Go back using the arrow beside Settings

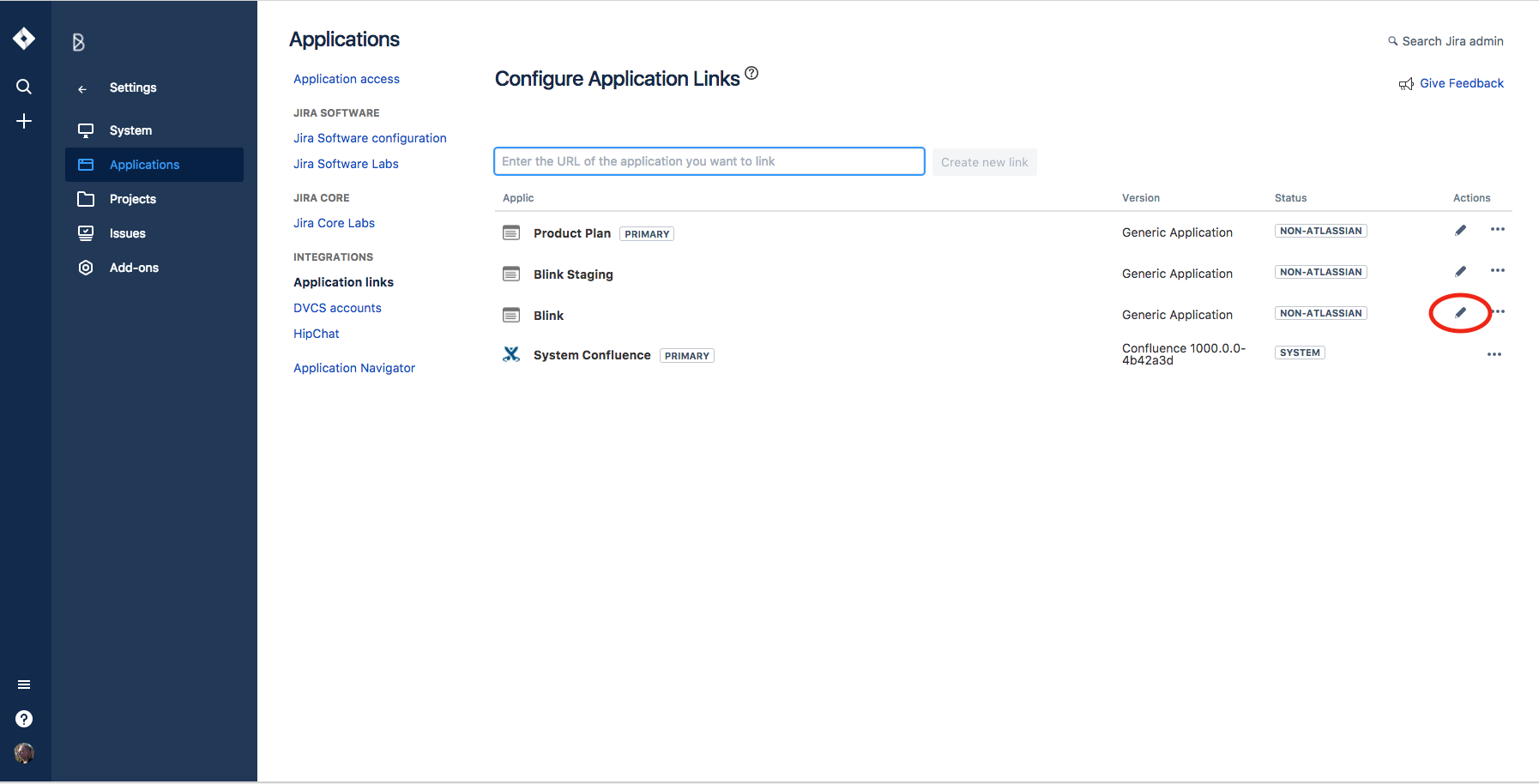click(82, 88)
